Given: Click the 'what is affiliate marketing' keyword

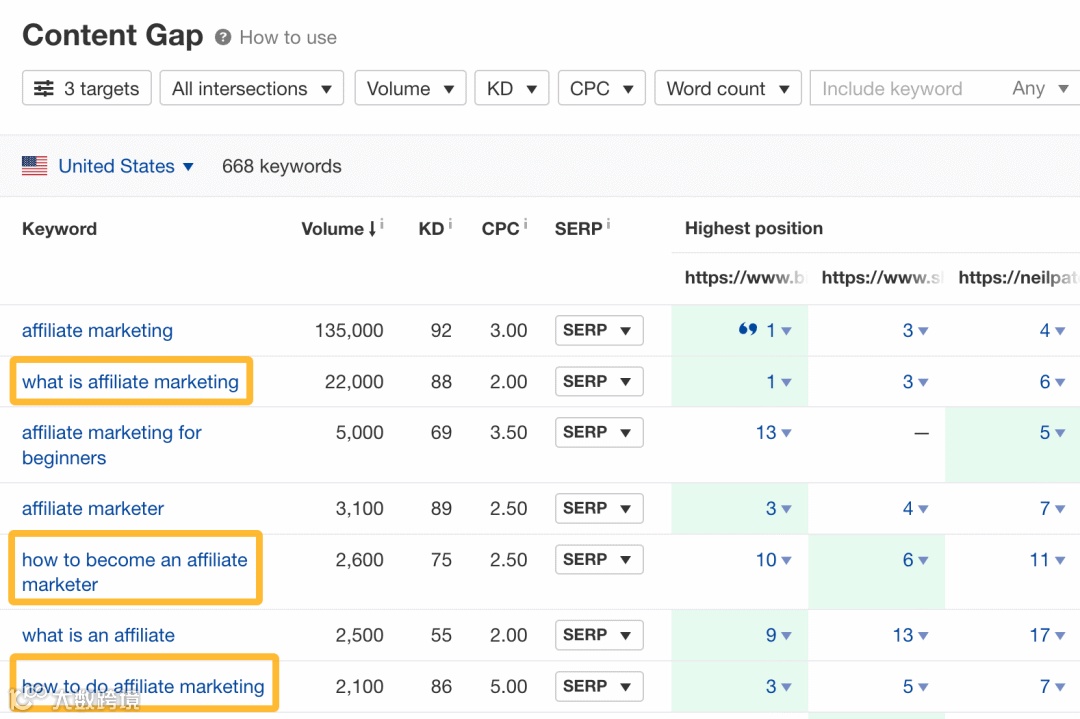Looking at the screenshot, I should [130, 382].
